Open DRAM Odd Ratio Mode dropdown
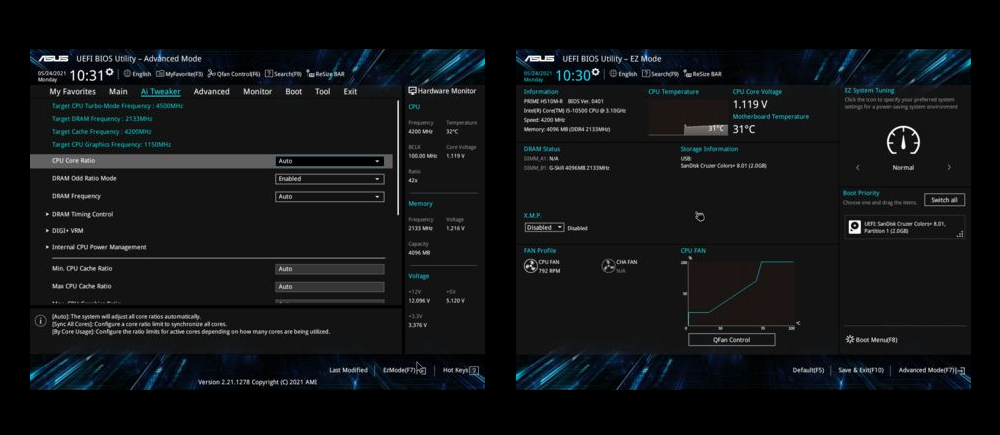The width and height of the screenshot is (1000, 435). click(x=330, y=179)
